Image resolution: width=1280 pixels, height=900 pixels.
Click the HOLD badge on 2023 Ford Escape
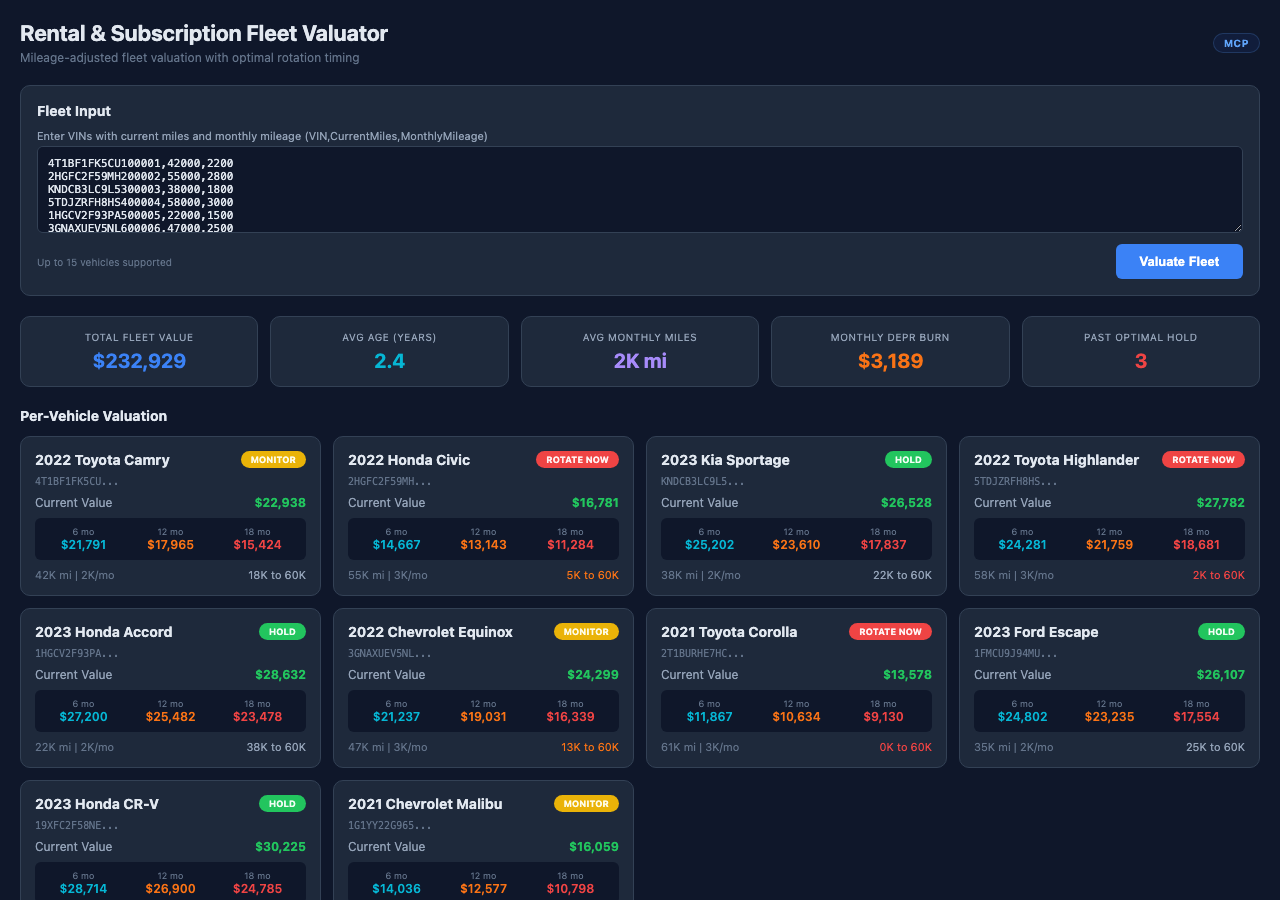coord(1221,631)
